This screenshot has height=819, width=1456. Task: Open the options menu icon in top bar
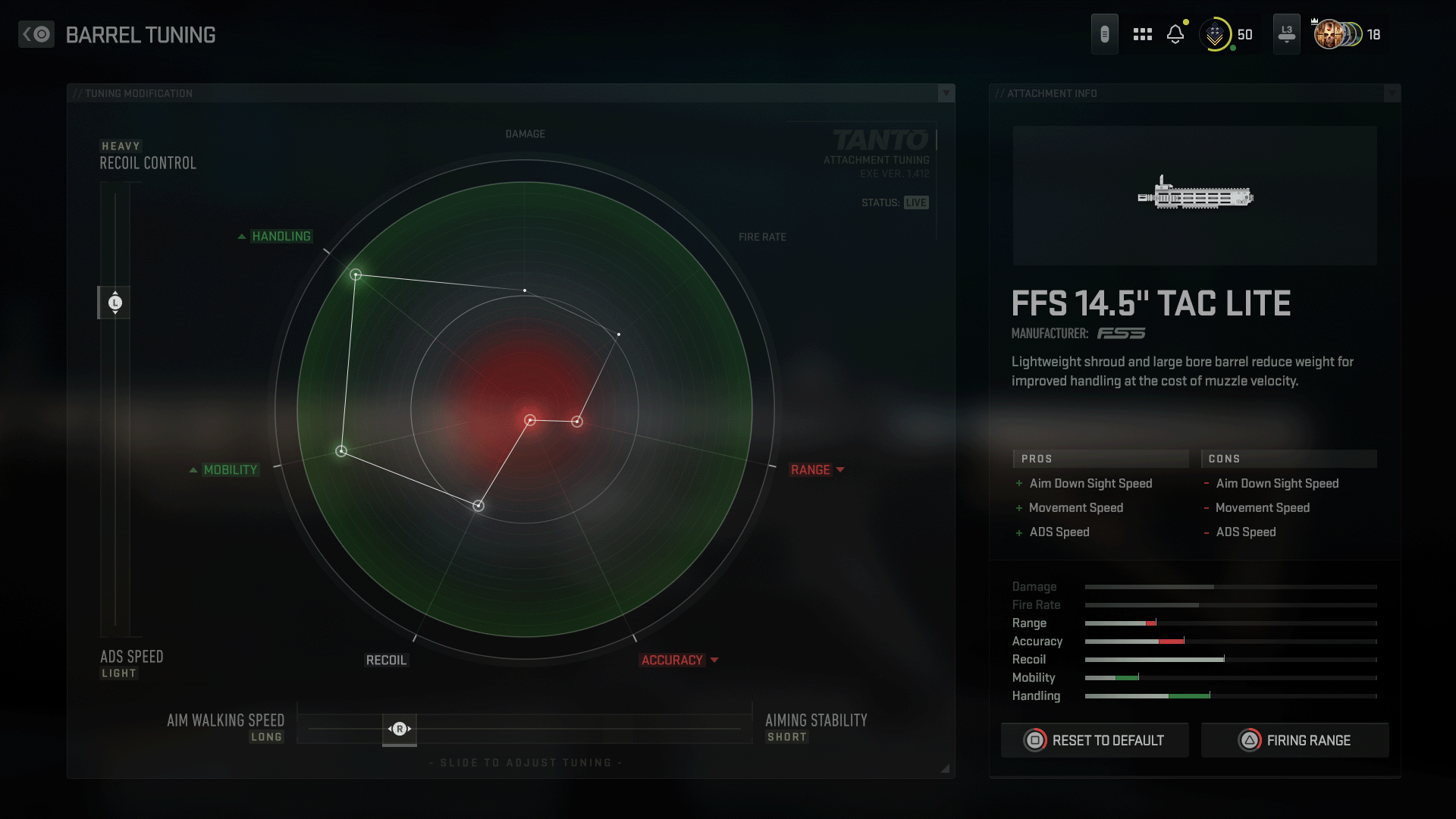[1104, 34]
